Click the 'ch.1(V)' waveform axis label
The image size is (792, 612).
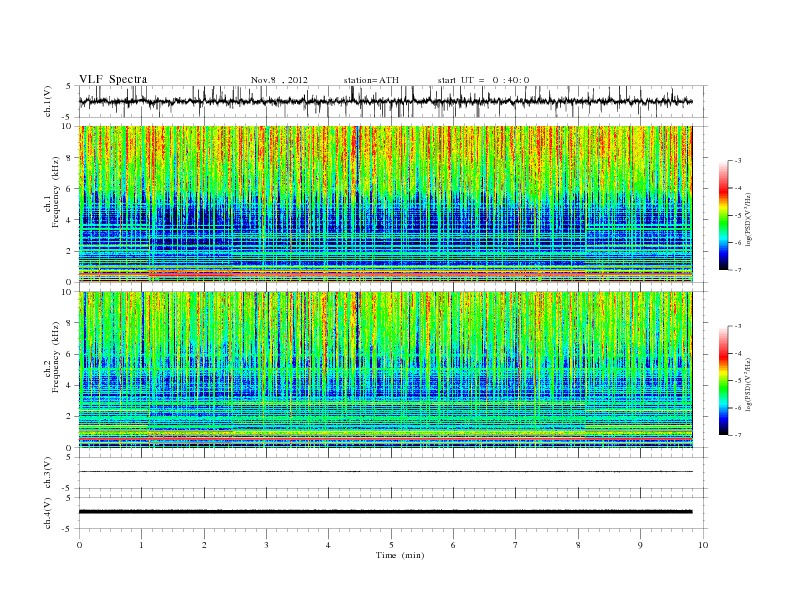tap(48, 101)
